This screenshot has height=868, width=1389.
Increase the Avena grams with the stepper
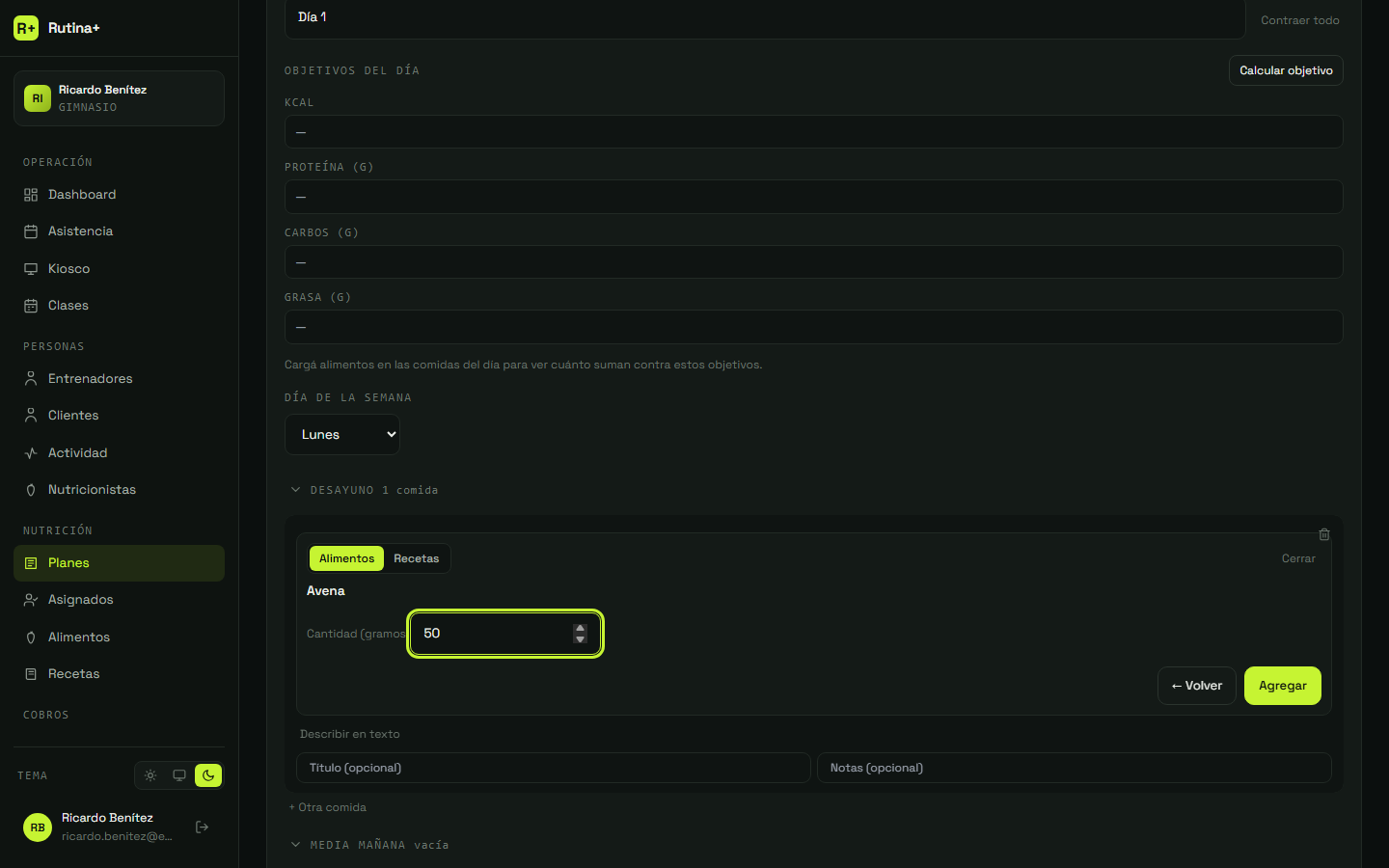click(580, 628)
